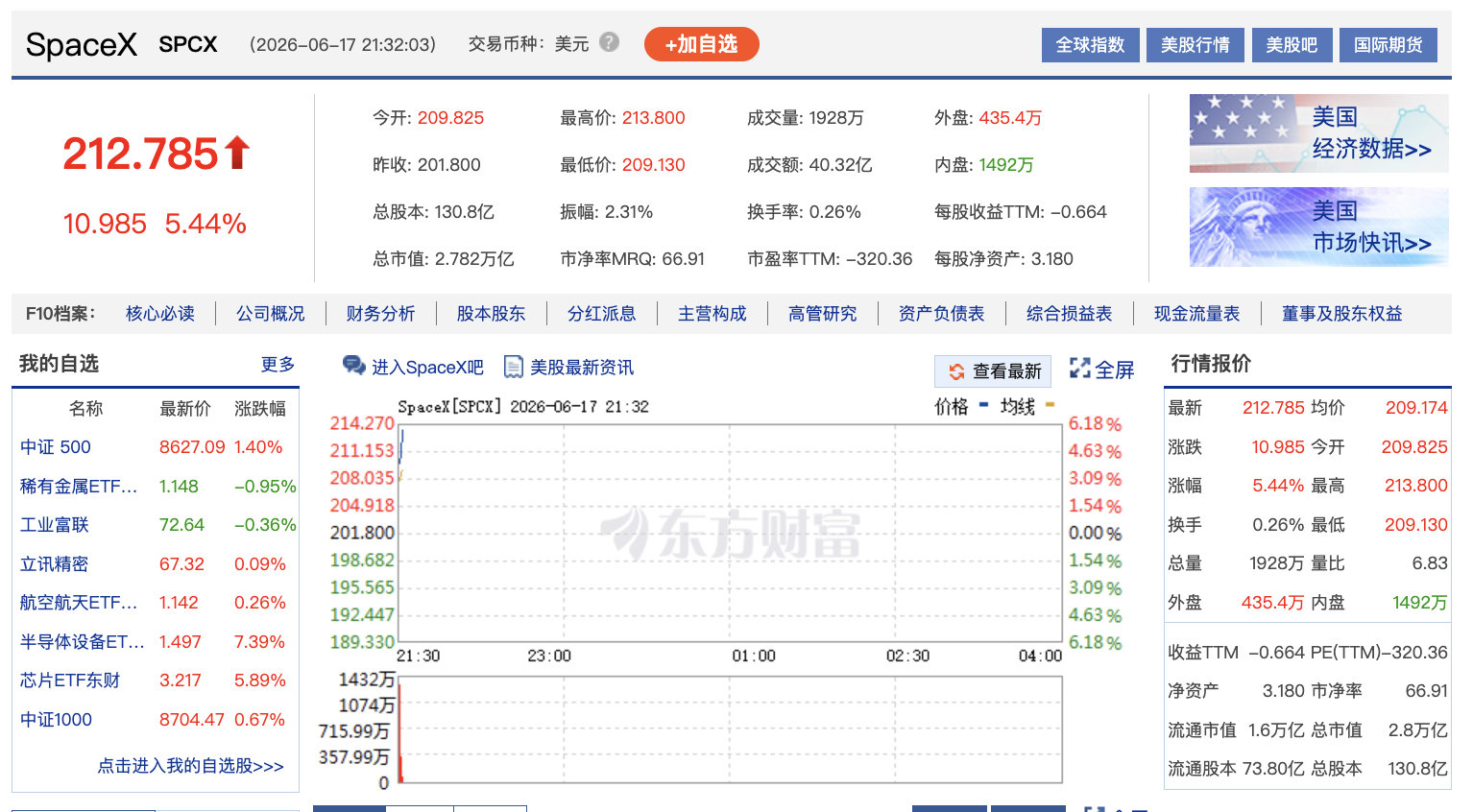The height and width of the screenshot is (812, 1473).
Task: Open the 公司概况 tab
Action: [x=271, y=314]
